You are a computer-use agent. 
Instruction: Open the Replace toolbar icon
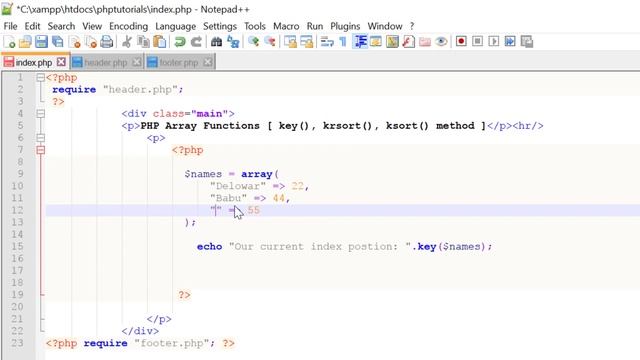[233, 42]
